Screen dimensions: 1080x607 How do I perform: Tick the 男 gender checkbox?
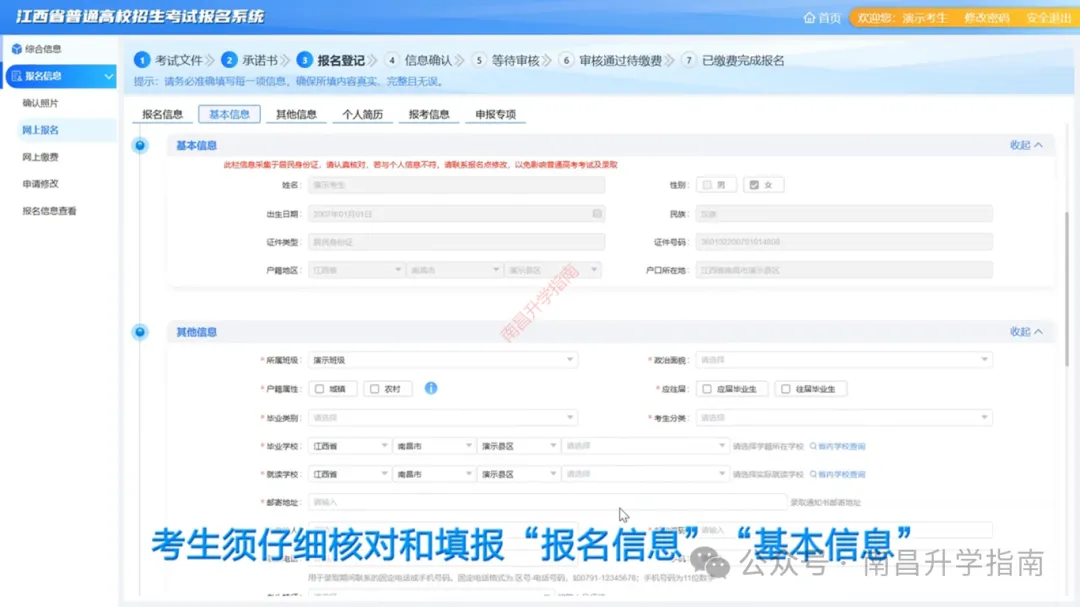click(707, 185)
